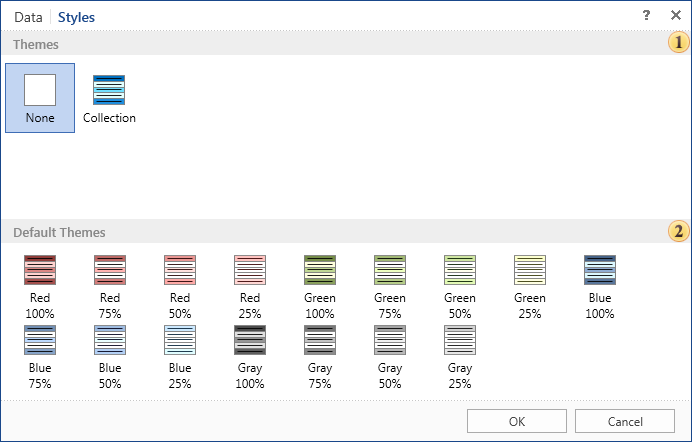Switch to the Data tab

[28, 17]
